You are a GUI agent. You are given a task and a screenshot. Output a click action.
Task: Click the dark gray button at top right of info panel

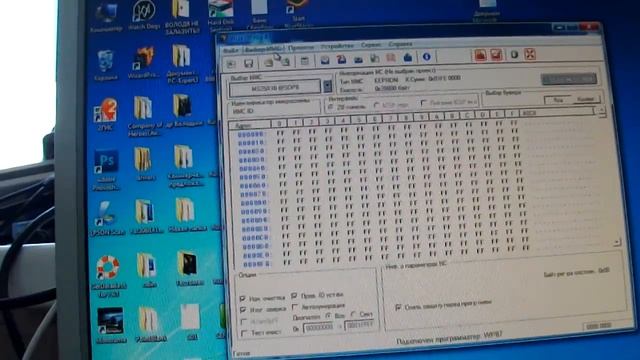569,79
